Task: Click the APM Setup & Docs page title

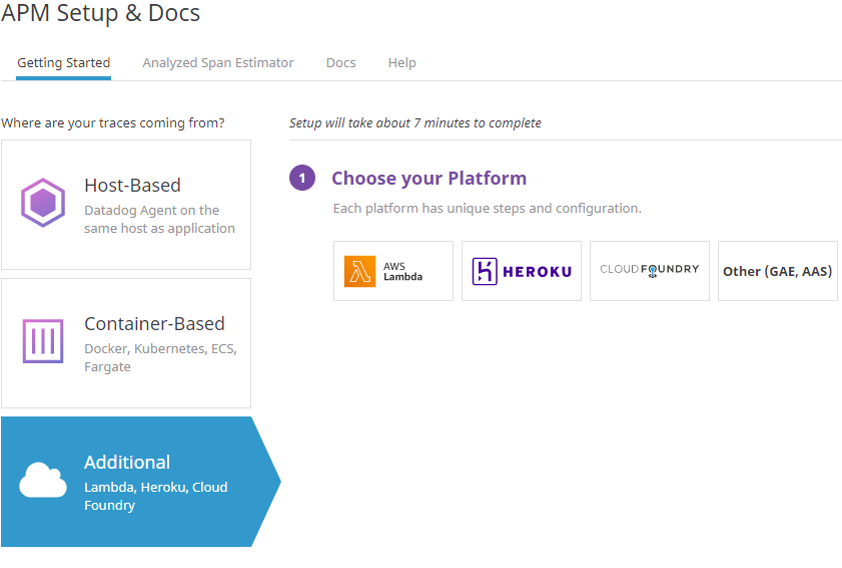Action: point(101,14)
